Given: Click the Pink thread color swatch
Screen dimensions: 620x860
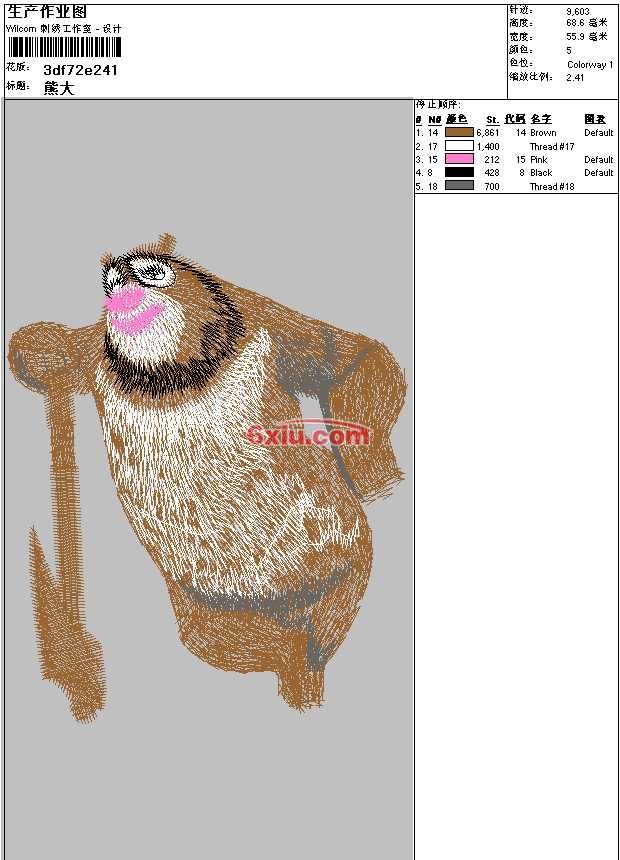Looking at the screenshot, I should (x=459, y=159).
